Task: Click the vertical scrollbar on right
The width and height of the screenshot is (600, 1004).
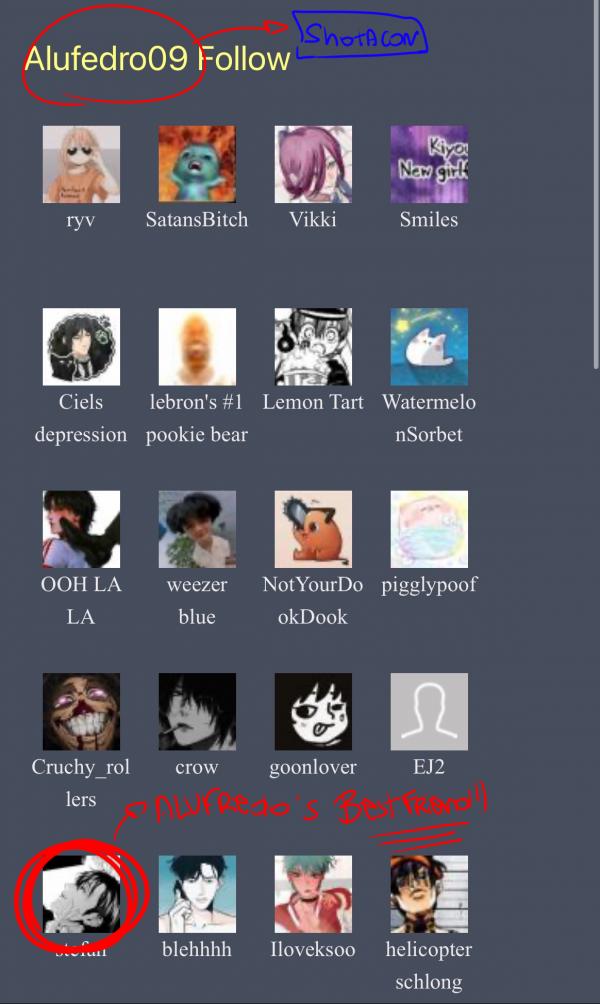Action: (x=597, y=186)
